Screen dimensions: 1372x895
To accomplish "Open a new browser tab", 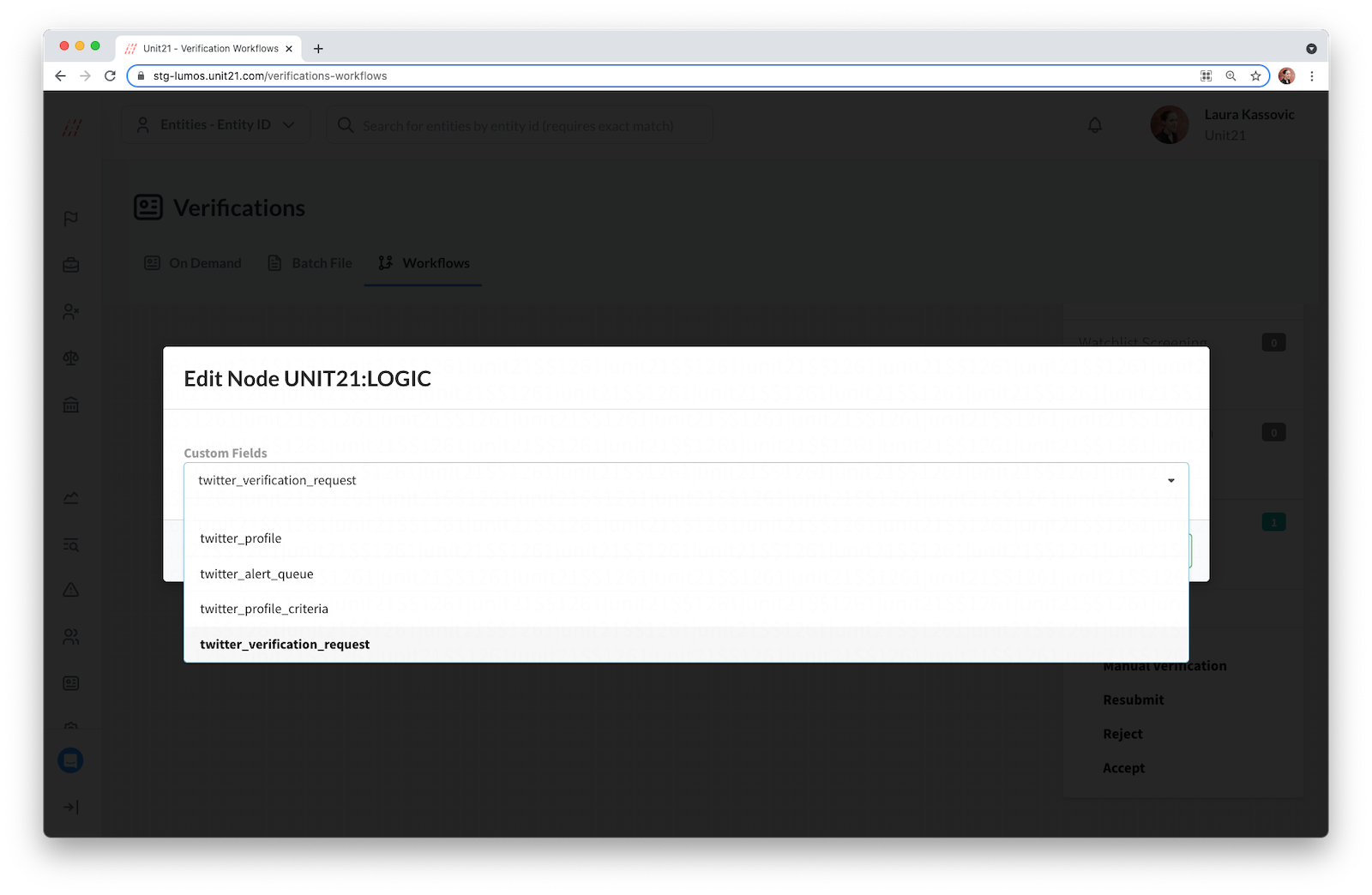I will (318, 49).
